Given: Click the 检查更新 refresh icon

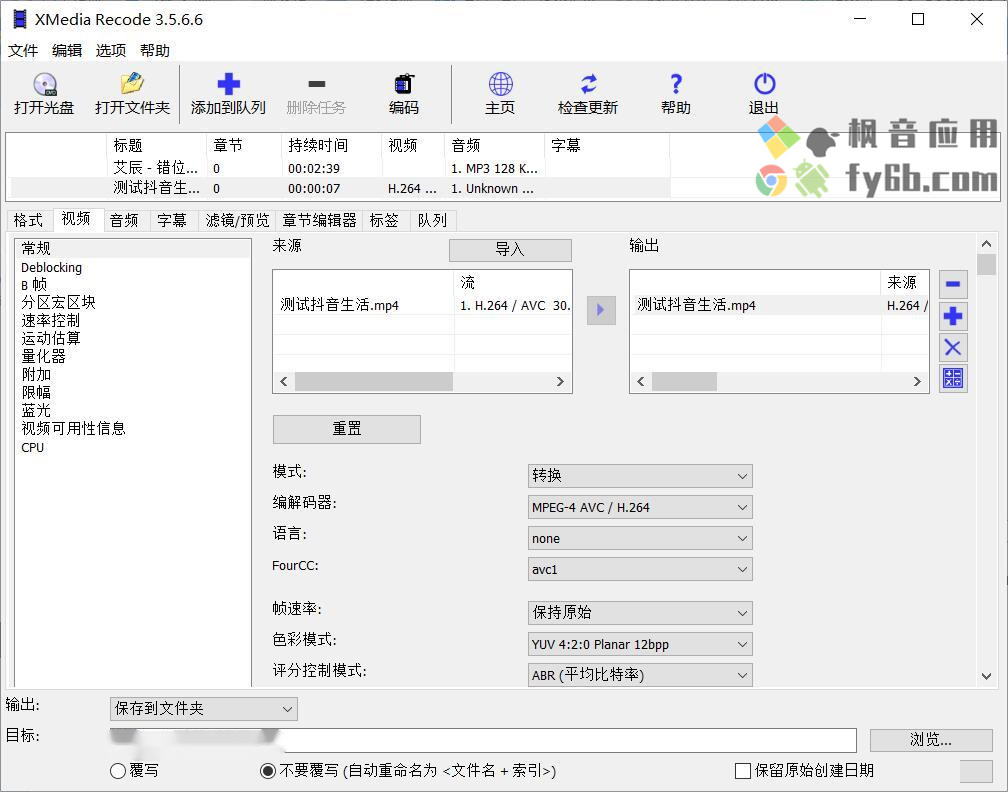Looking at the screenshot, I should (588, 84).
